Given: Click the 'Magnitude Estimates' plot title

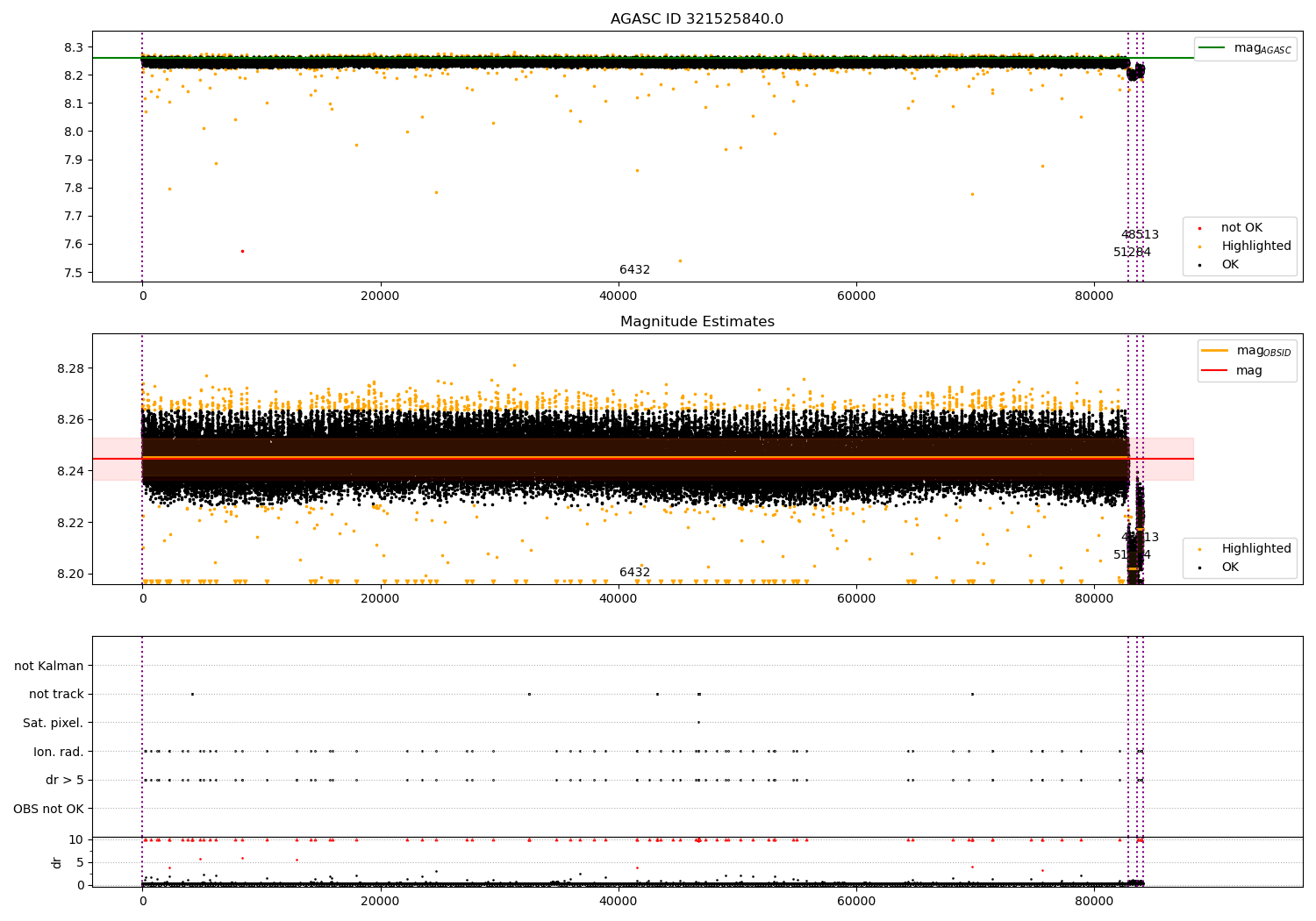Looking at the screenshot, I should click(697, 322).
